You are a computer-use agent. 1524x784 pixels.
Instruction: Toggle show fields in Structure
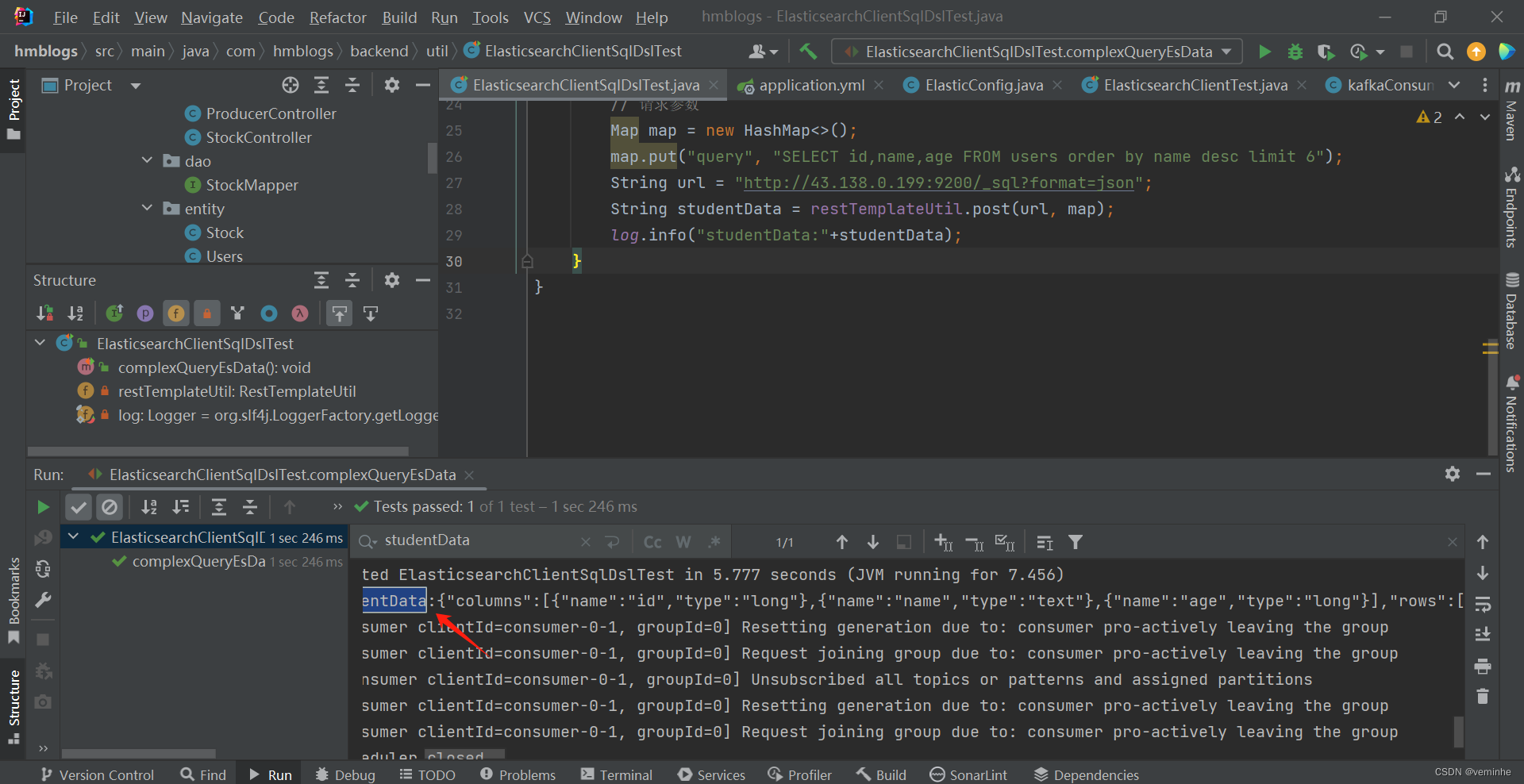pyautogui.click(x=176, y=313)
